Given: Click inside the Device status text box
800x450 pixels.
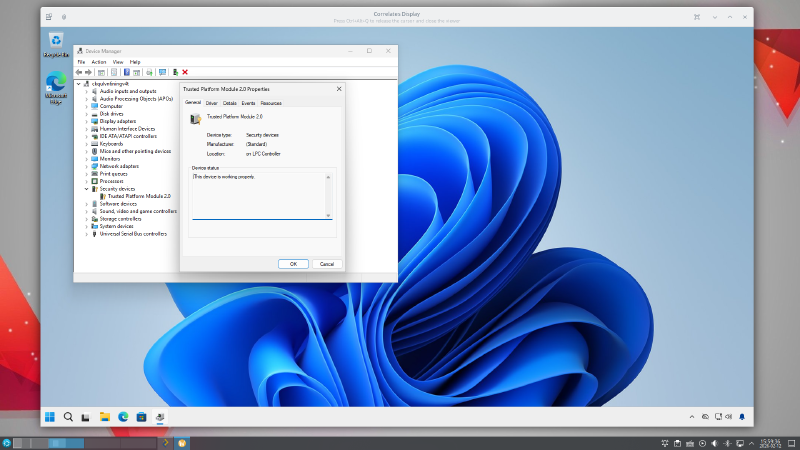Looking at the screenshot, I should pyautogui.click(x=259, y=196).
